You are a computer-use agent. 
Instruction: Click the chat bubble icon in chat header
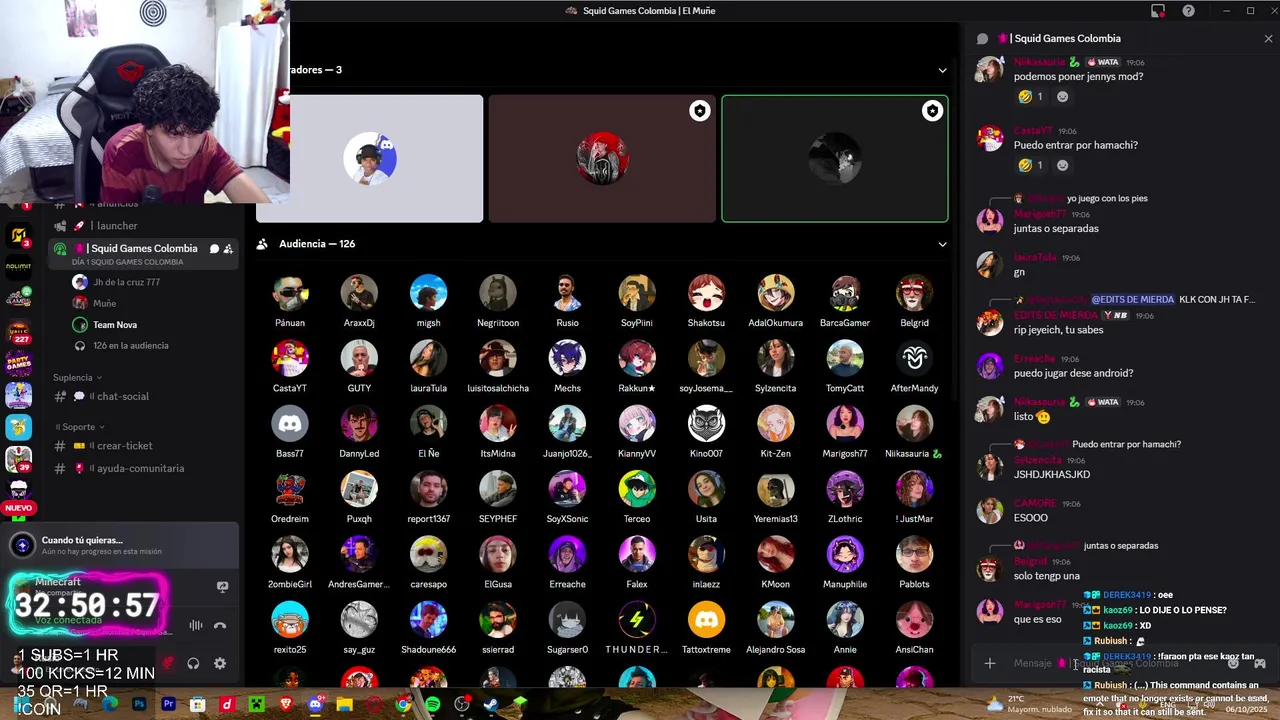(982, 39)
